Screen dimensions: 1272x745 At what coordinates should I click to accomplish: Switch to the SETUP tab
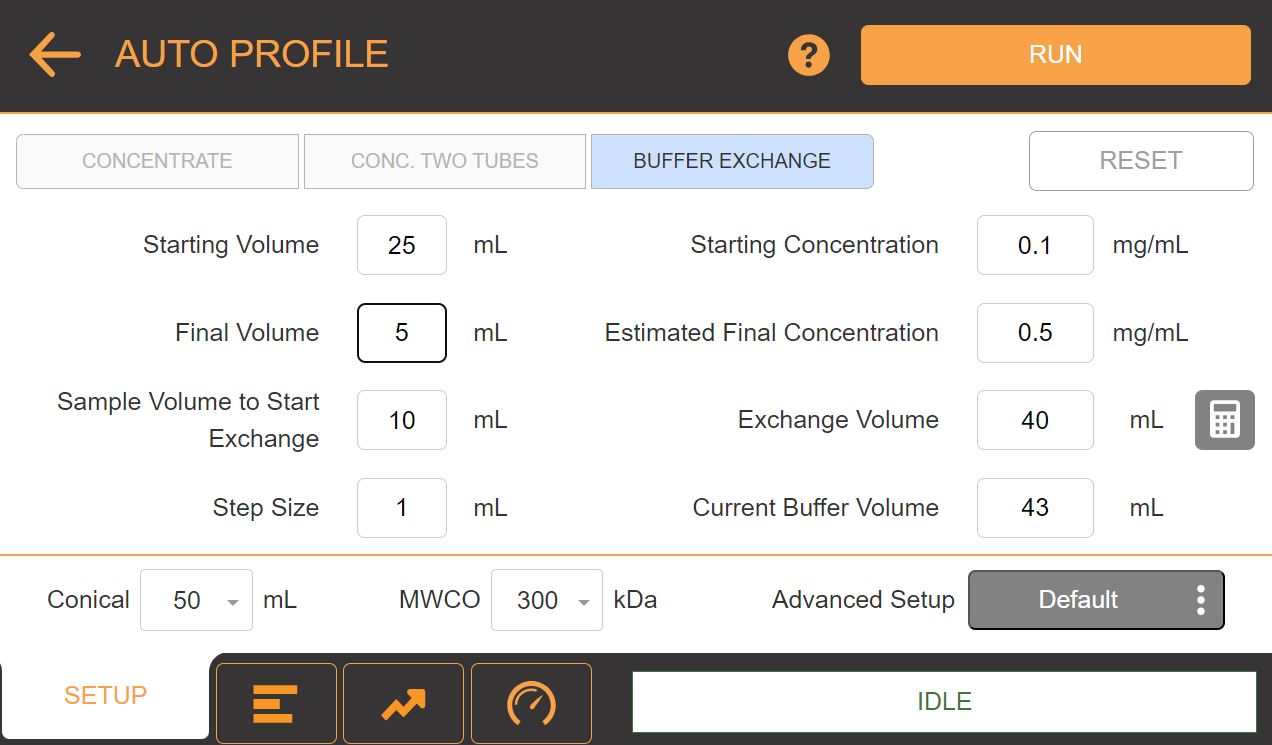(105, 694)
